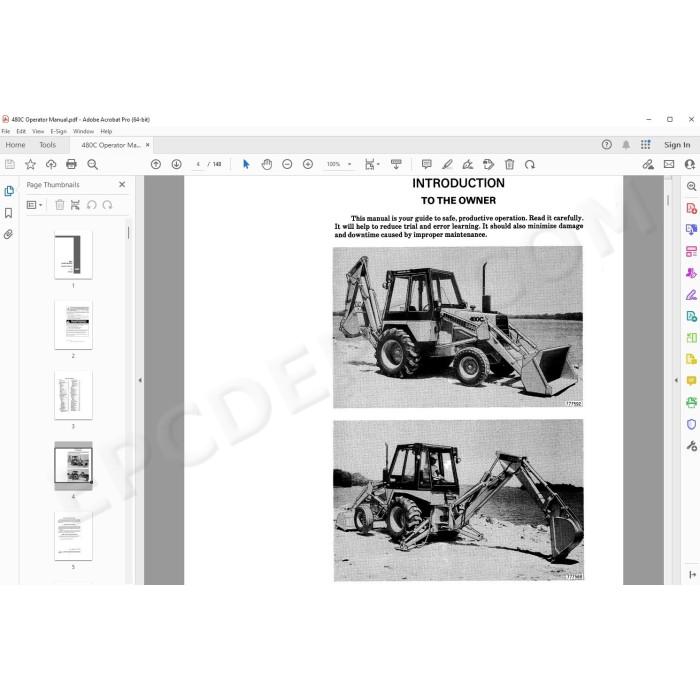Select page 3 thumbnail
The width and height of the screenshot is (700, 700).
pos(73,395)
